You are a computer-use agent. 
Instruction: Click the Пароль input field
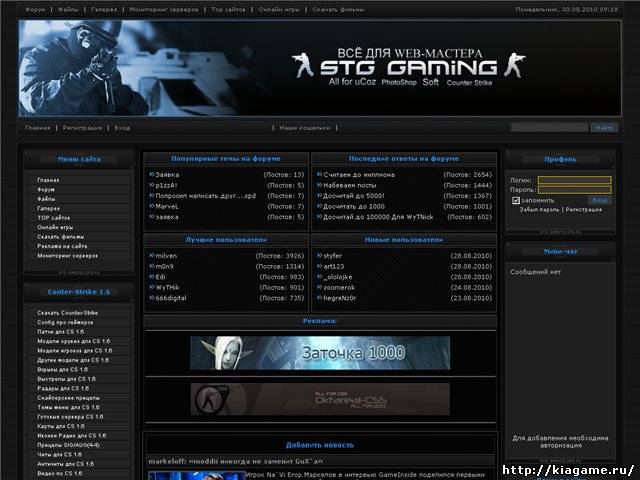pyautogui.click(x=574, y=190)
